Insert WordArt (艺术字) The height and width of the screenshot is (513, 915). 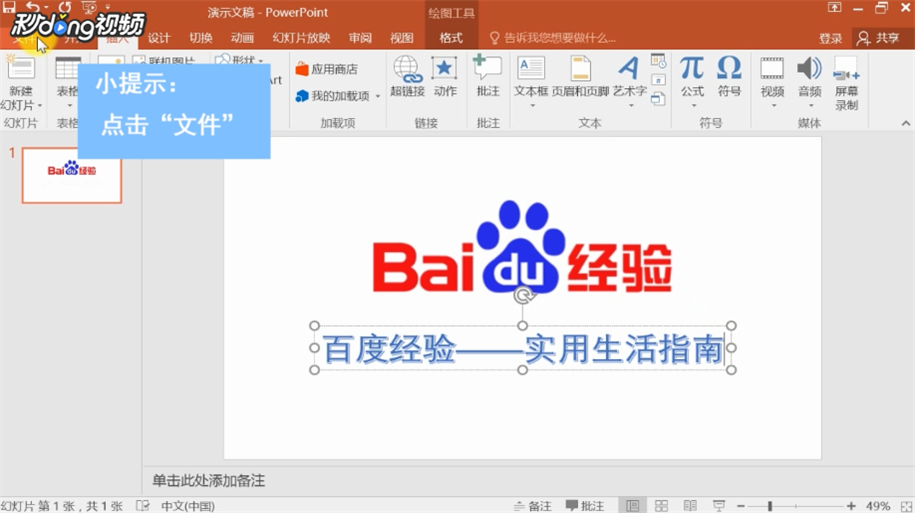pyautogui.click(x=629, y=76)
